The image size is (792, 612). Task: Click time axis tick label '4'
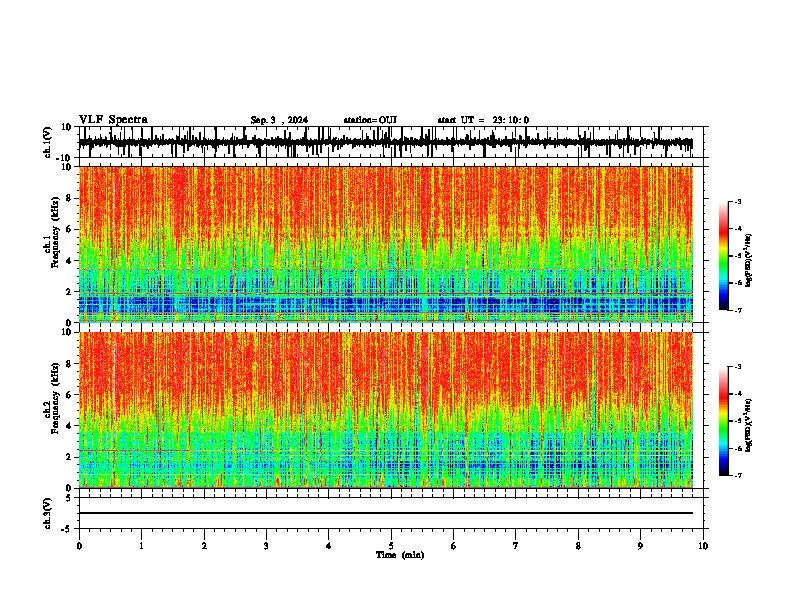coord(329,546)
